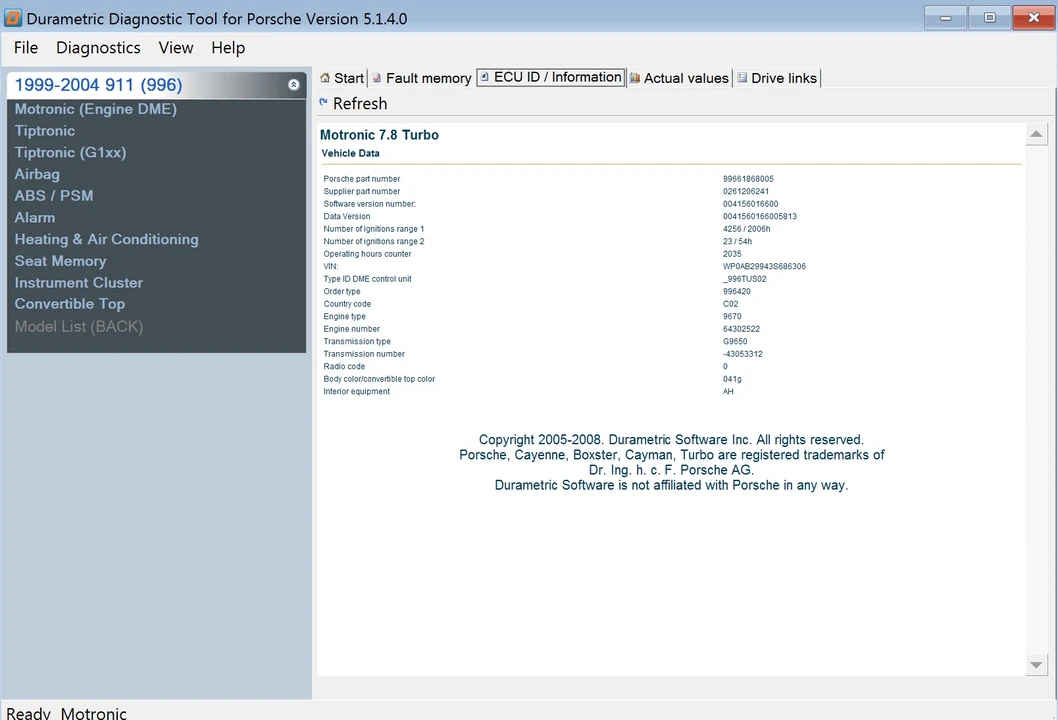
Task: Click the scrollbar down arrow
Action: [1036, 665]
